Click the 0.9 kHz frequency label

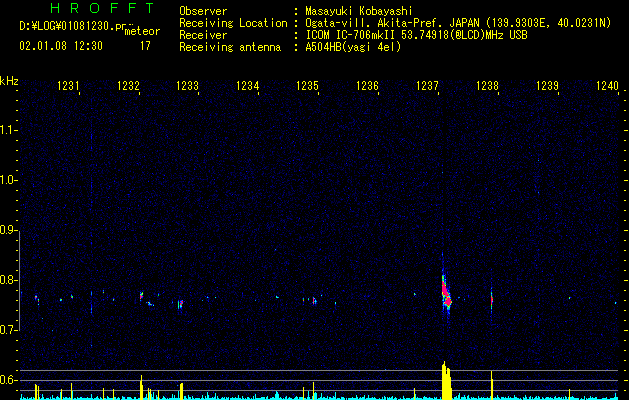pos(8,230)
